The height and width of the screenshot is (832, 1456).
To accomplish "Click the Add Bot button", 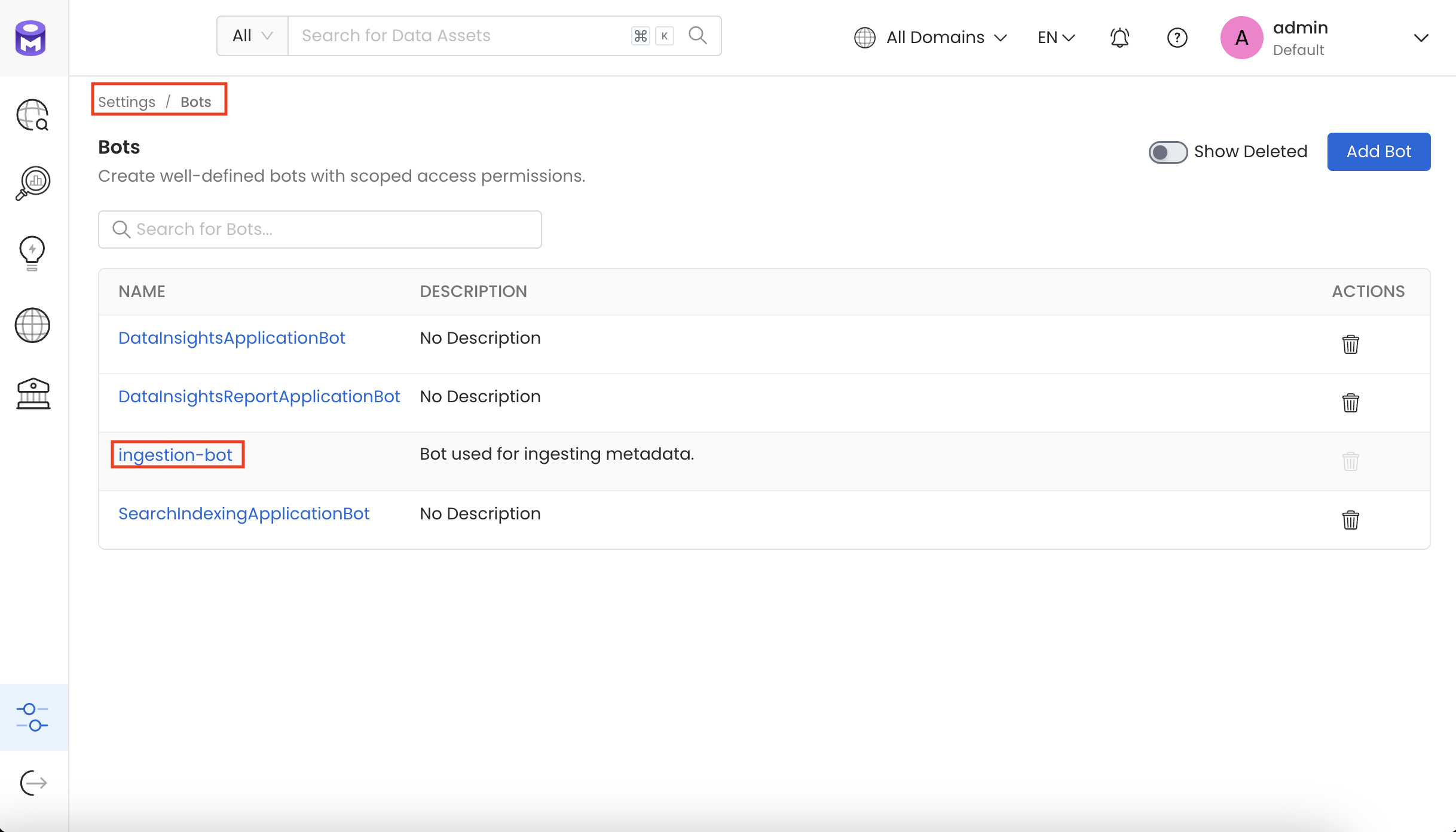I will click(1378, 151).
